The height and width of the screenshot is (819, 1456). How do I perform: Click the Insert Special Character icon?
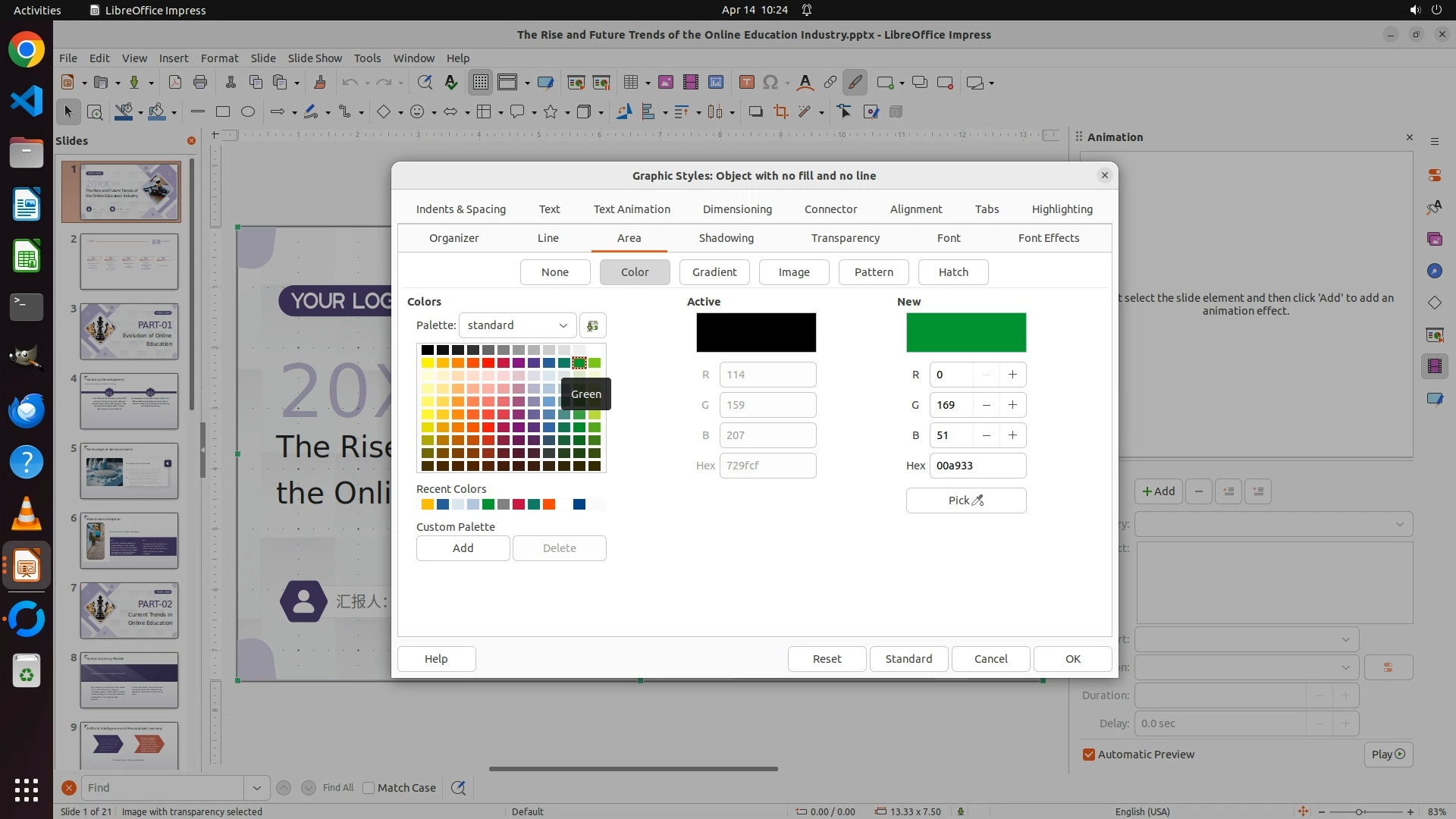click(770, 83)
